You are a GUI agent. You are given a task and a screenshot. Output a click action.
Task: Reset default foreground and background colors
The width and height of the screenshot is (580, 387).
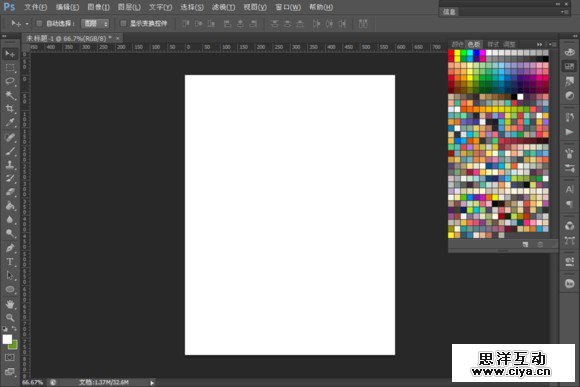[5, 329]
